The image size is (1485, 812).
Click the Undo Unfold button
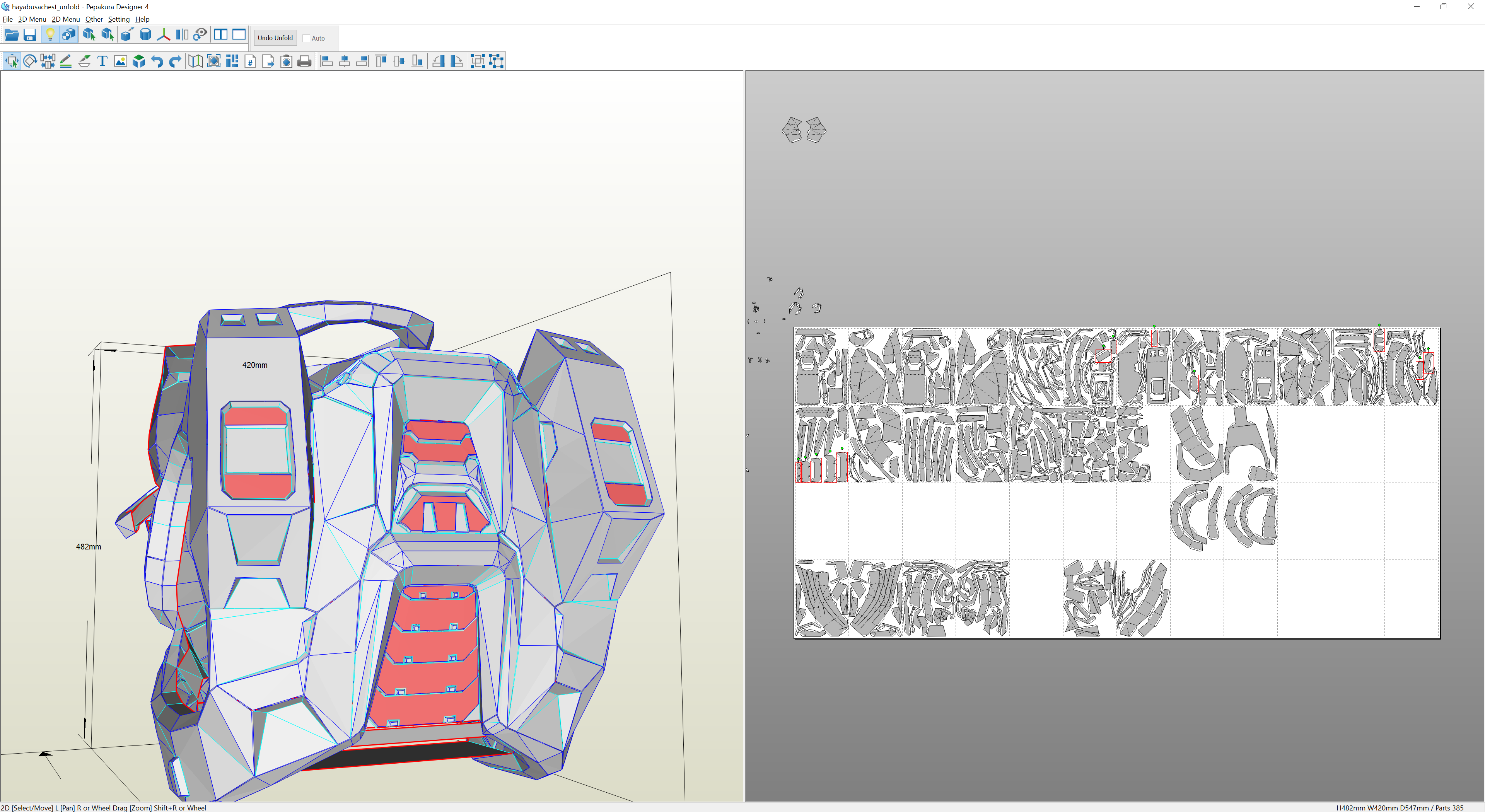tap(275, 38)
